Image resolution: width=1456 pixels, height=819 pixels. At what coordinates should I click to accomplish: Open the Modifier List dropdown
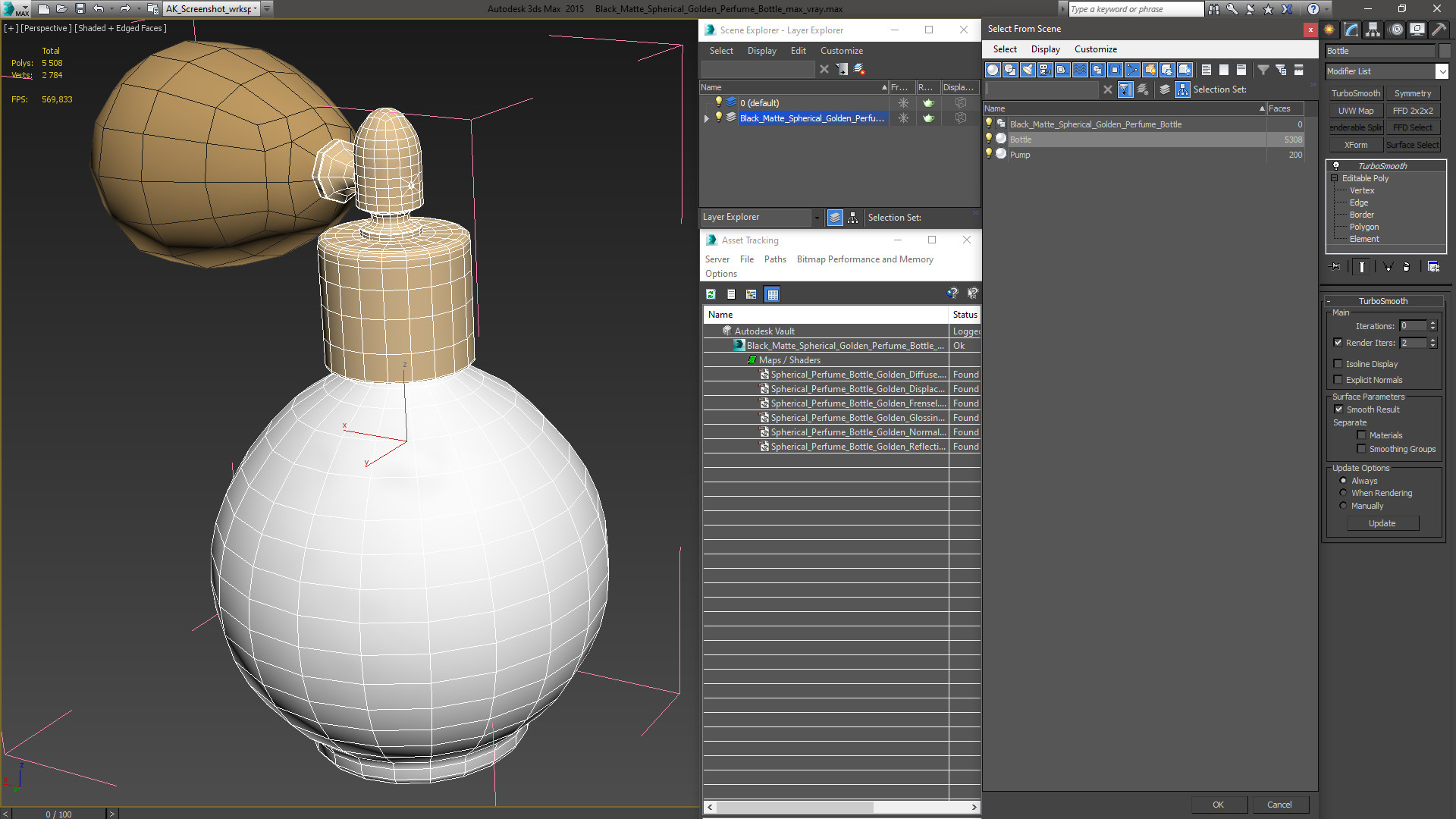click(x=1441, y=71)
